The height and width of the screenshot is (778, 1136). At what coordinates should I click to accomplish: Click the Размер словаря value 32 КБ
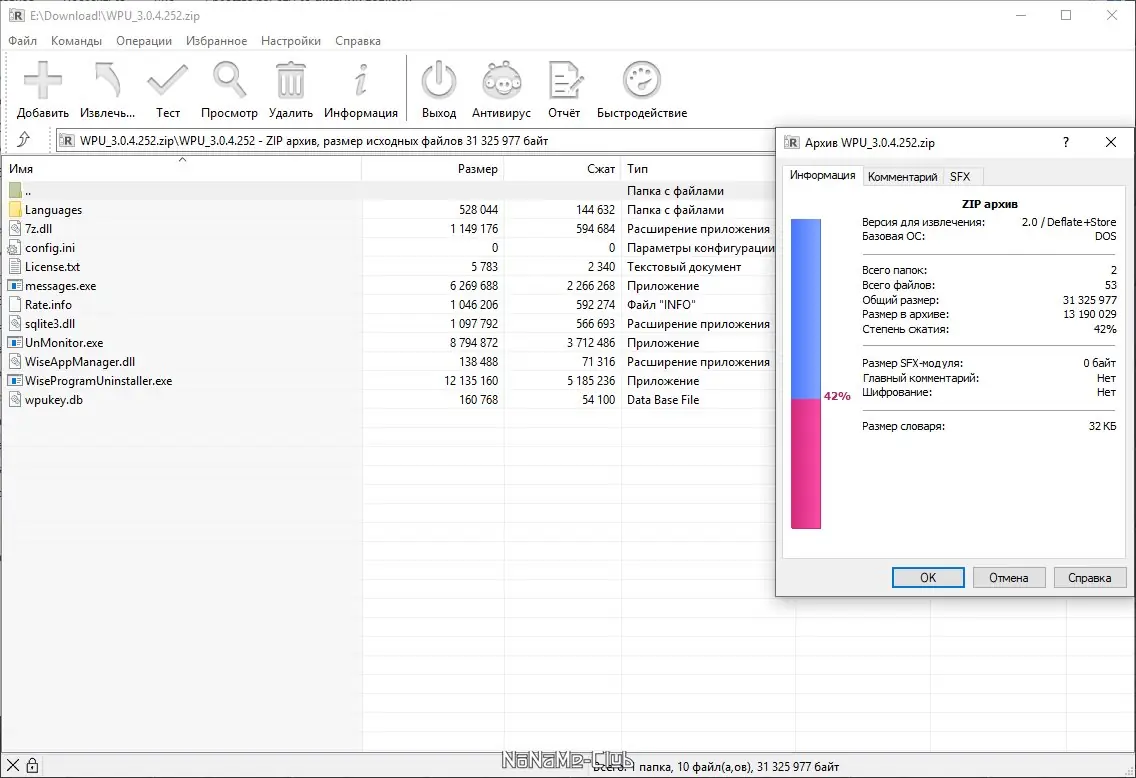(1103, 426)
